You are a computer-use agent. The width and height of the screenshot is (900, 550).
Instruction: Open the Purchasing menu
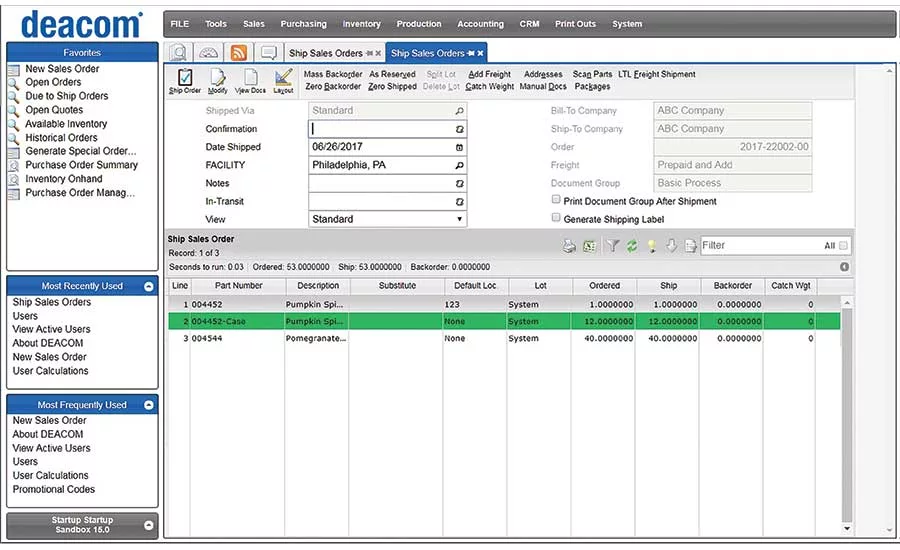304,24
